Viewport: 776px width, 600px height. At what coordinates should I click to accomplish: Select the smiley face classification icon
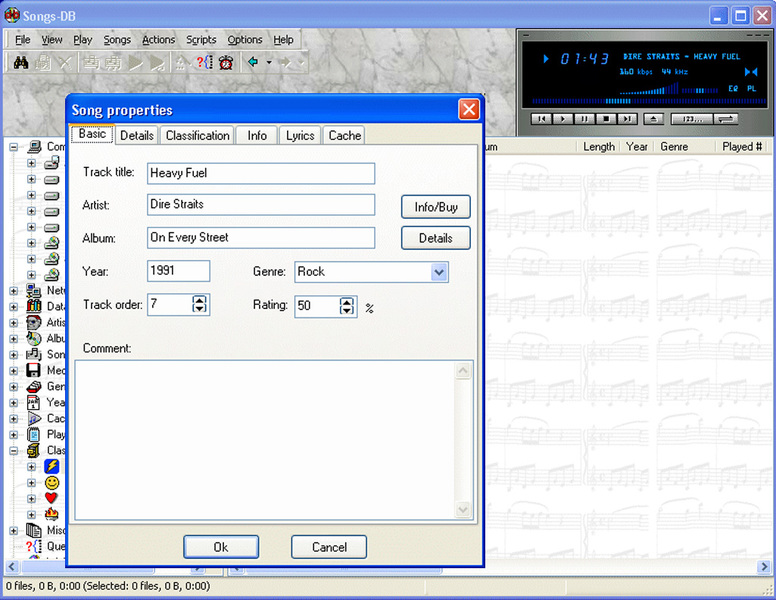click(51, 483)
